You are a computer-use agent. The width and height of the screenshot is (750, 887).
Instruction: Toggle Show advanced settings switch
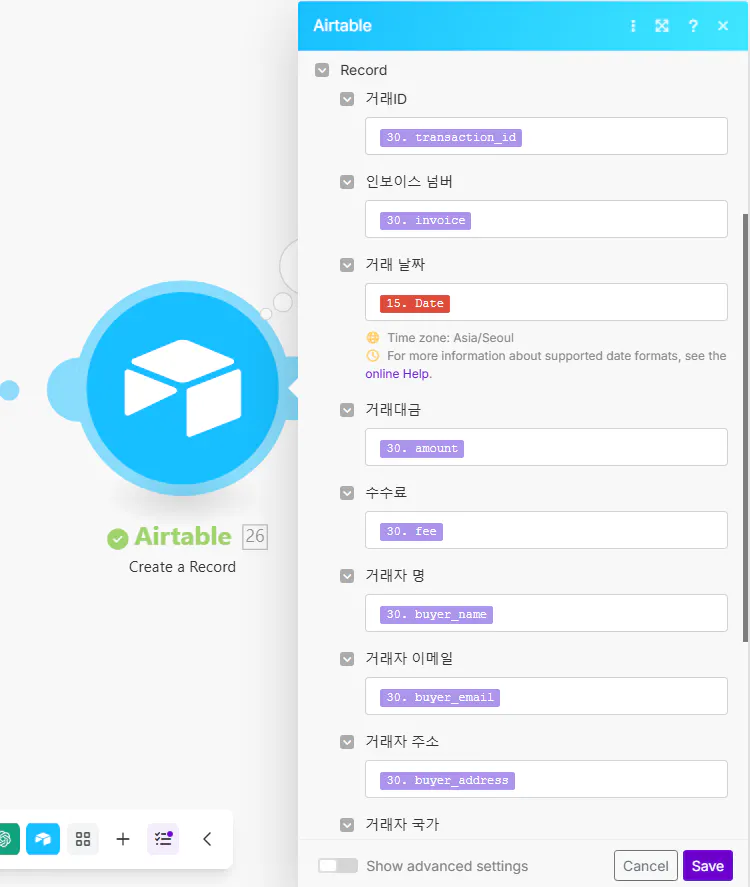coord(338,866)
